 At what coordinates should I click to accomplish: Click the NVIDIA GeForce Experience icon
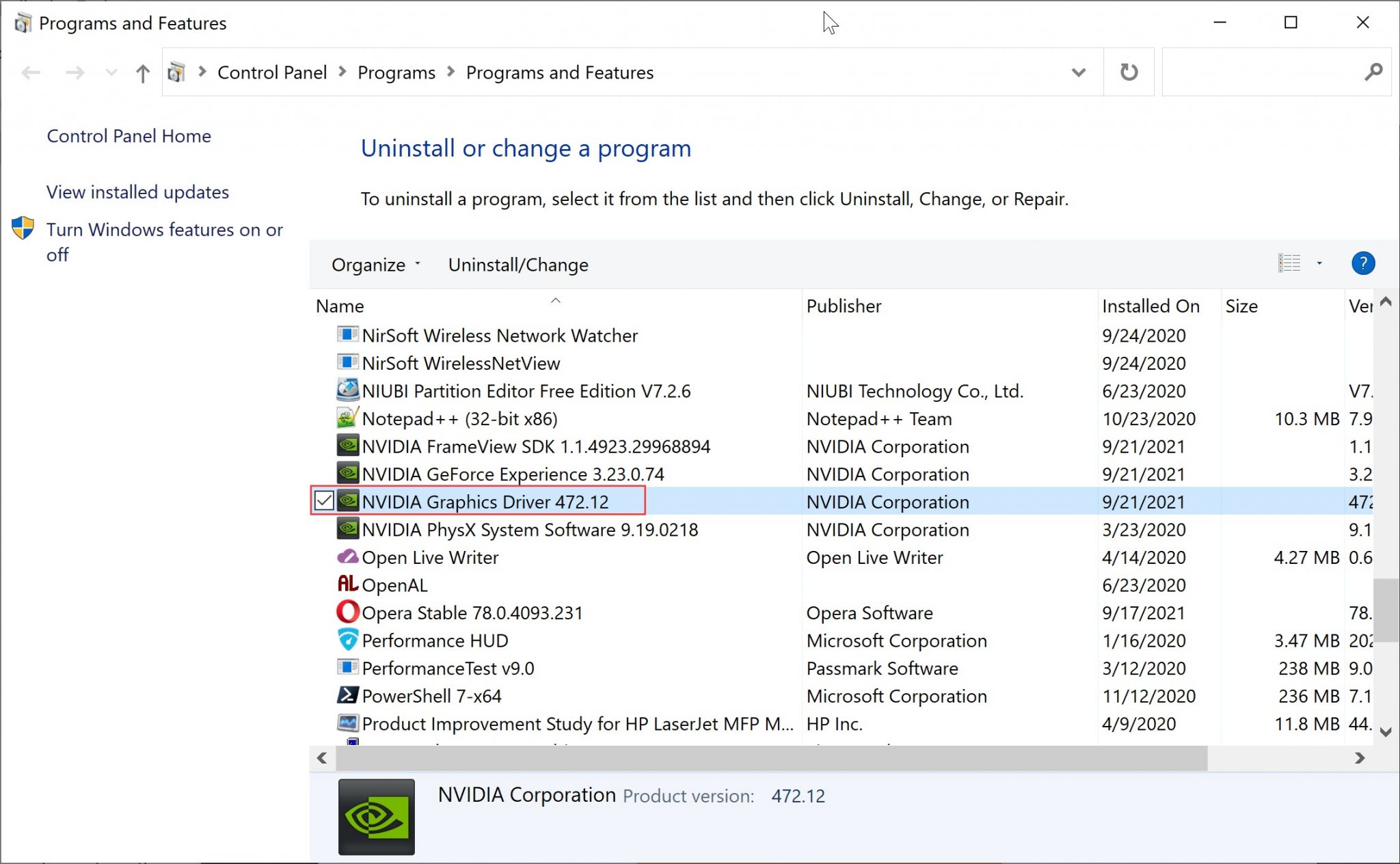(348, 474)
